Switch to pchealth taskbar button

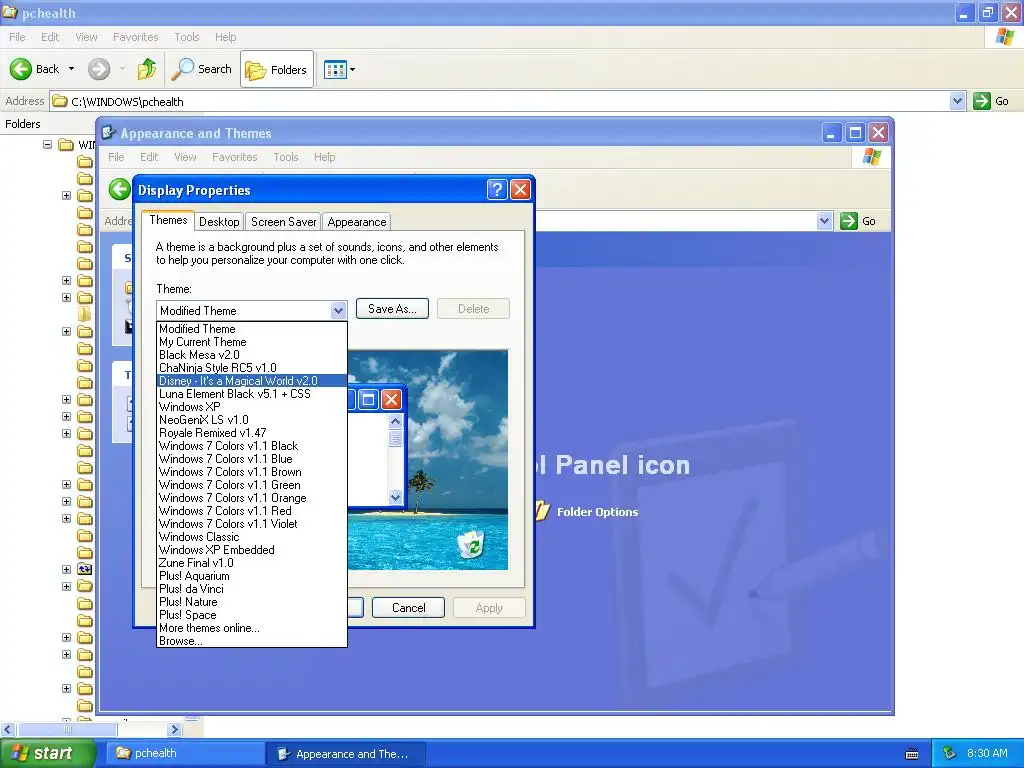[185, 754]
